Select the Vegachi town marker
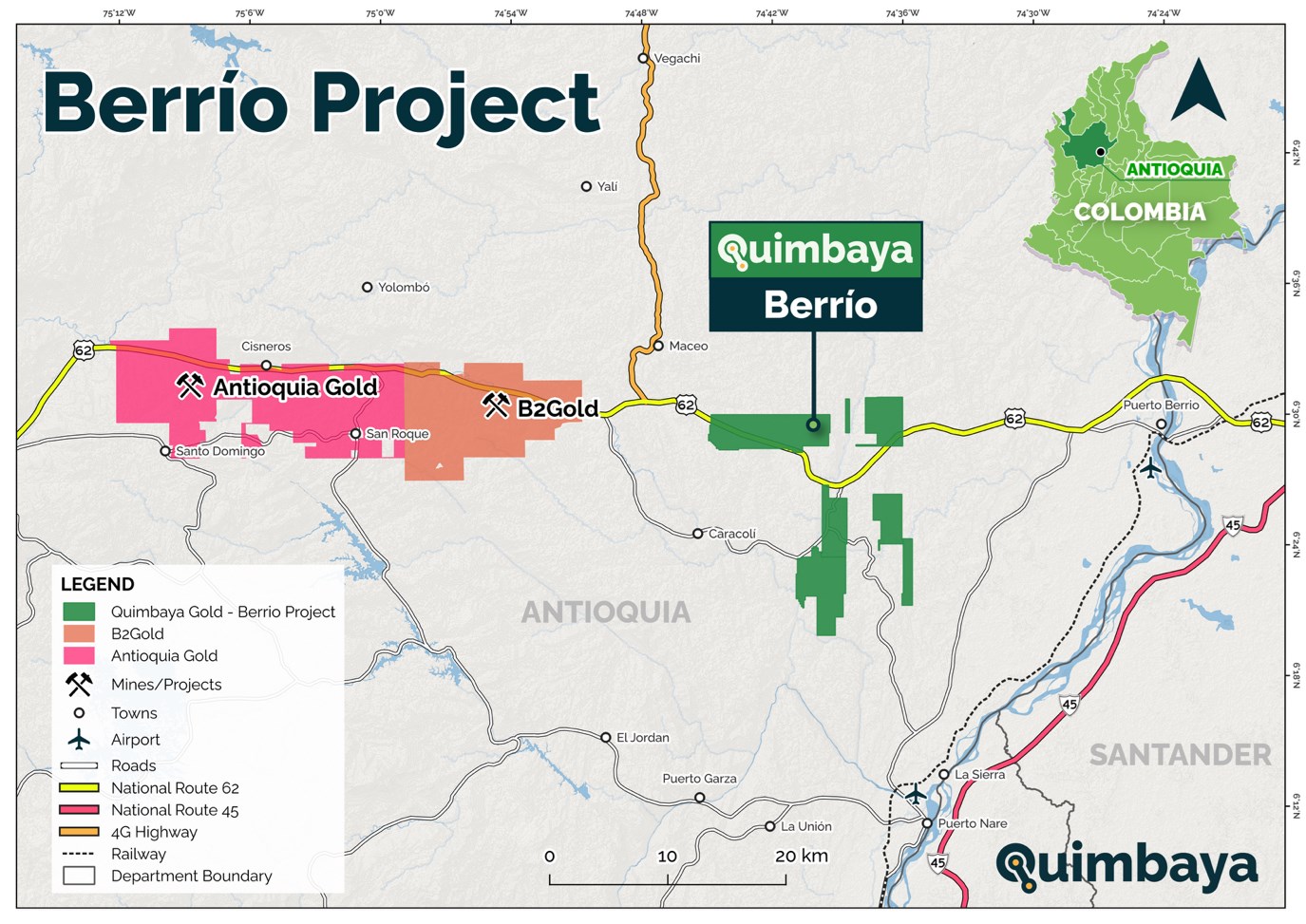 click(x=643, y=58)
